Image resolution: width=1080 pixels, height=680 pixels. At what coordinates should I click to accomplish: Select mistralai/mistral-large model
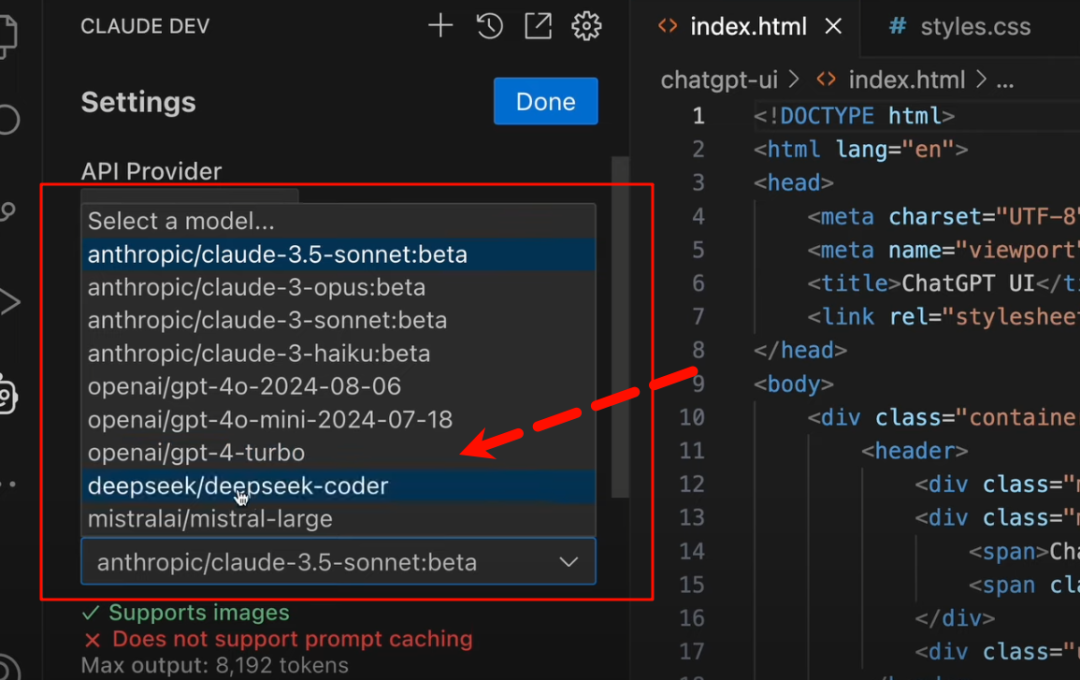(338, 519)
